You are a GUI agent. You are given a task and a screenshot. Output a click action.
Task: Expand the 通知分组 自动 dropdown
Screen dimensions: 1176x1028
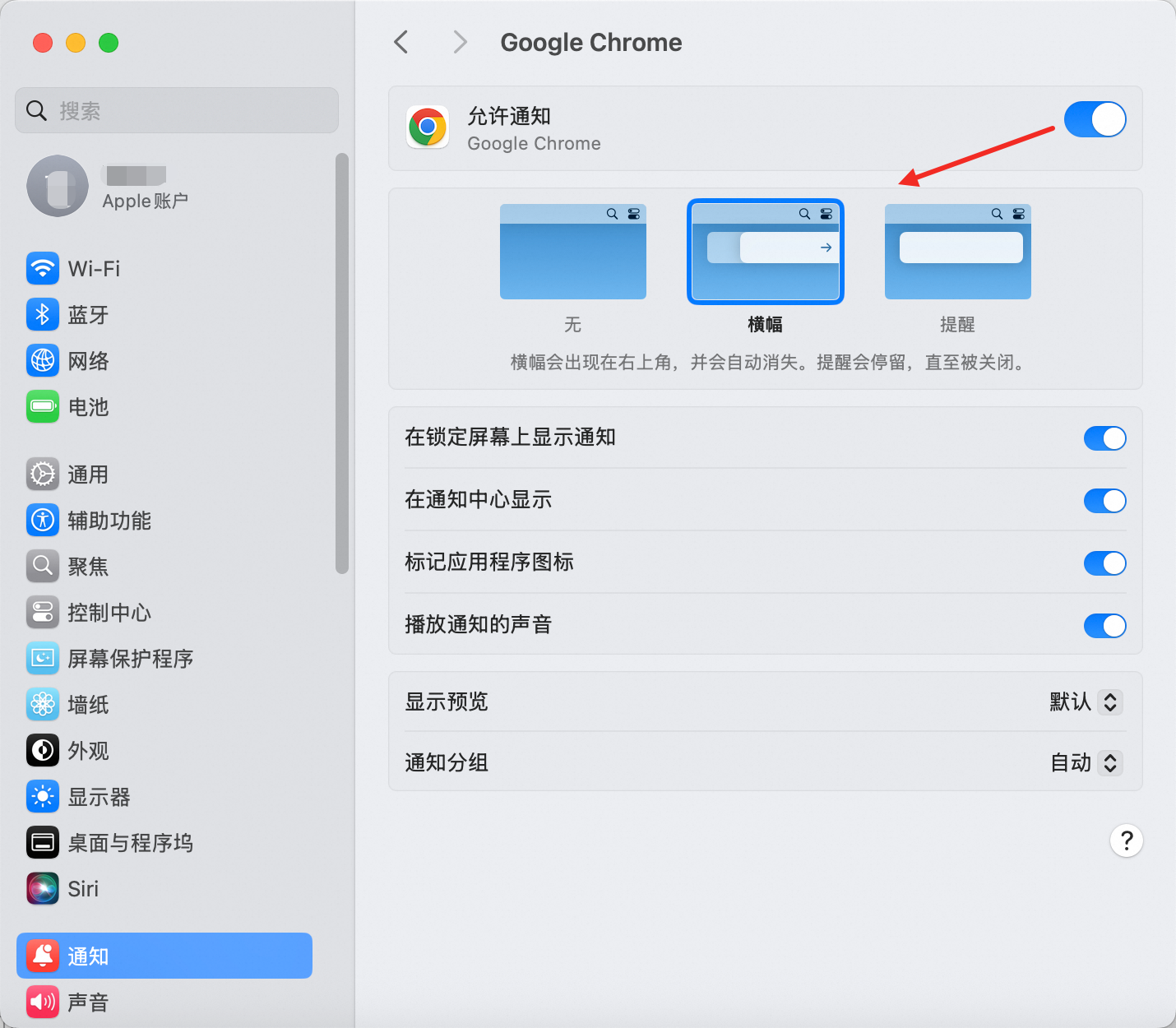pos(1109,763)
